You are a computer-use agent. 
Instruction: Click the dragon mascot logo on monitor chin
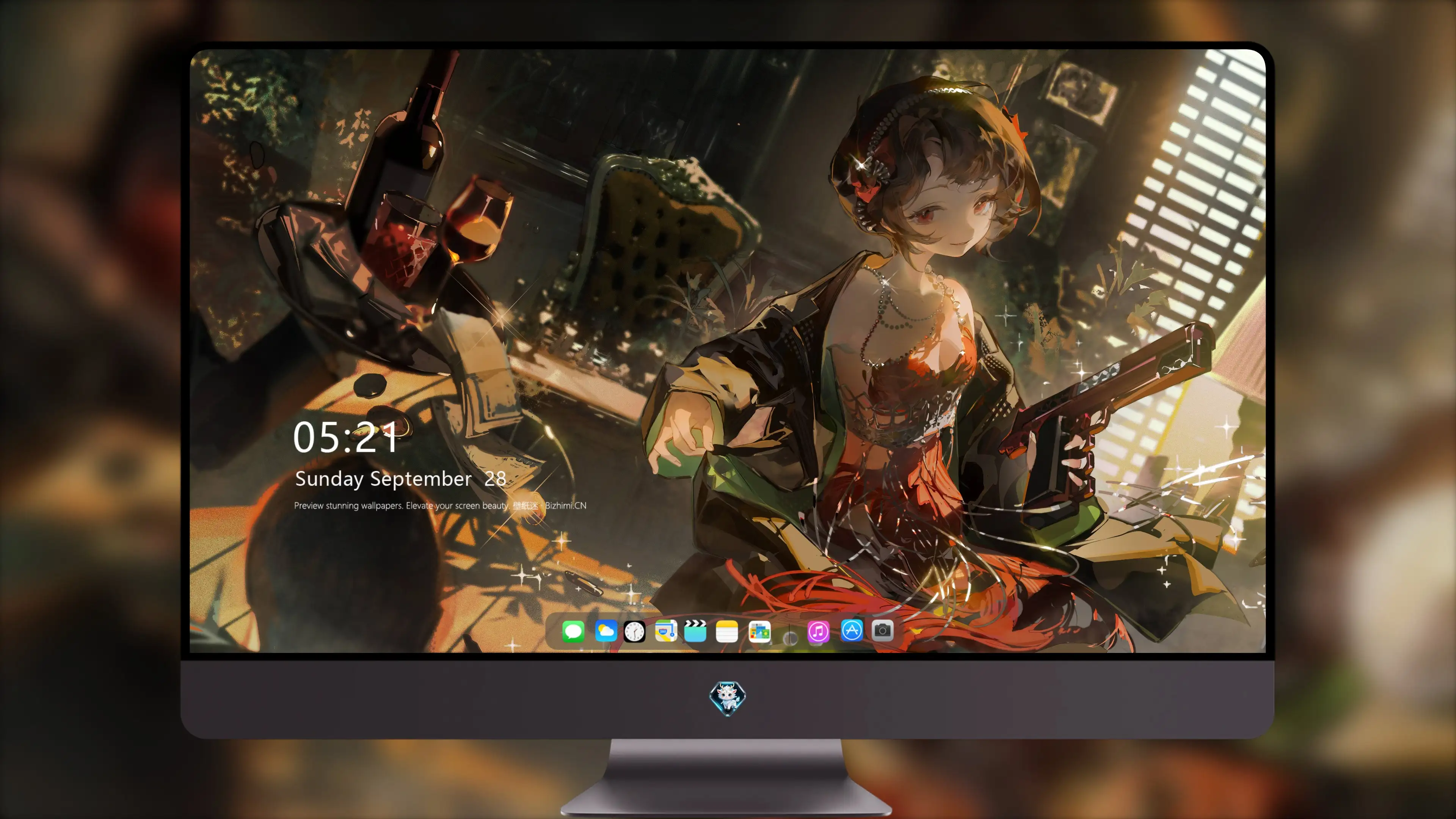tap(728, 698)
